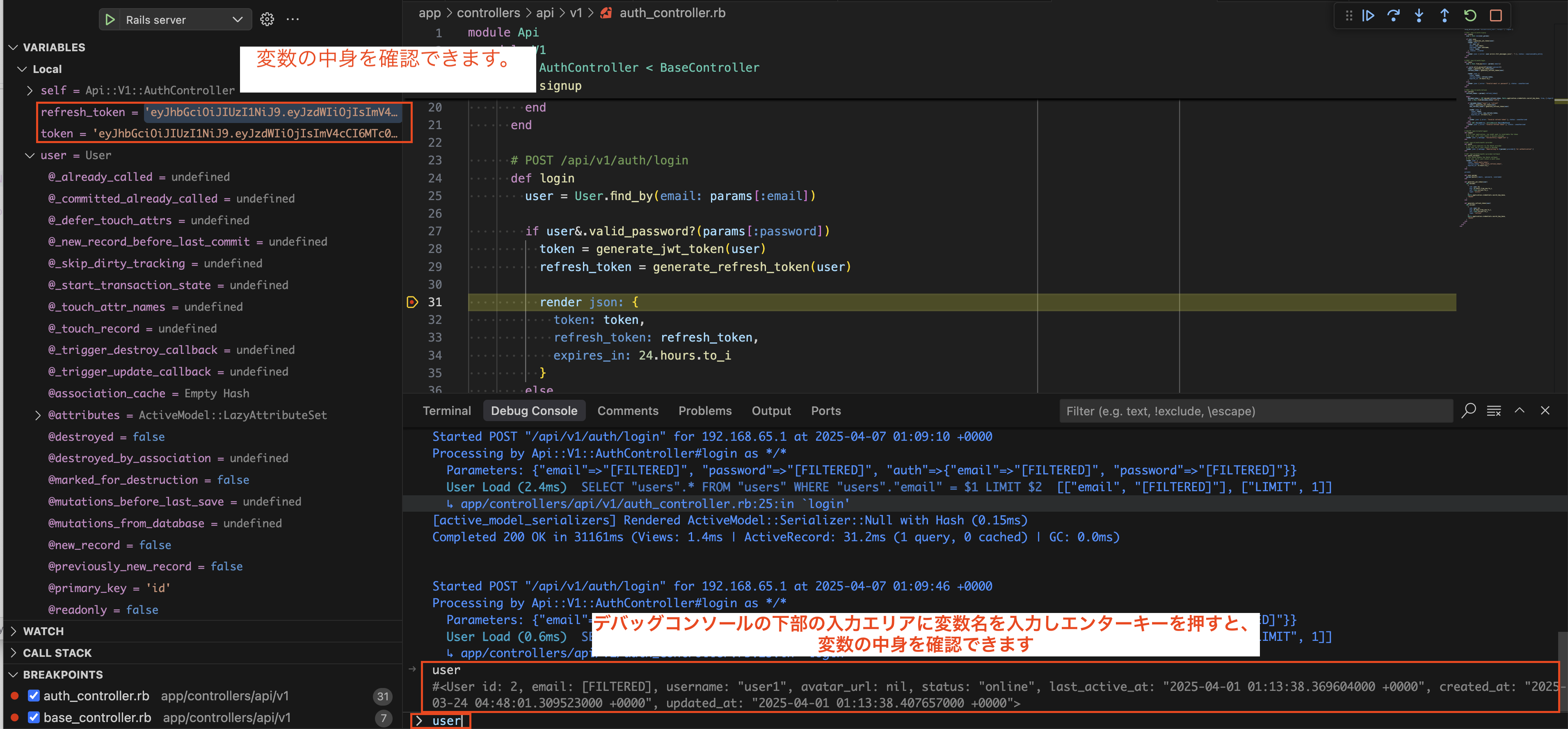Start the Rails server with the play button

[110, 19]
